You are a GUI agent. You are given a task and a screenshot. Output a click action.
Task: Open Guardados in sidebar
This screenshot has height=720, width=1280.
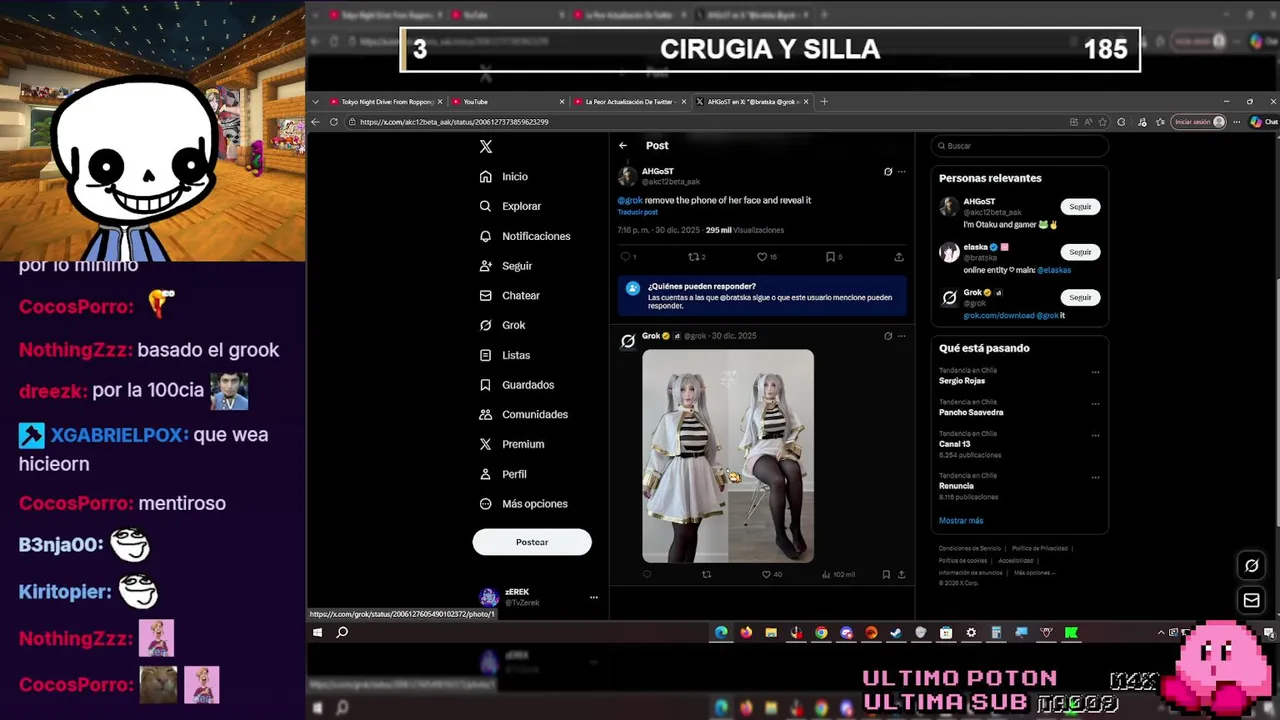[x=516, y=385]
